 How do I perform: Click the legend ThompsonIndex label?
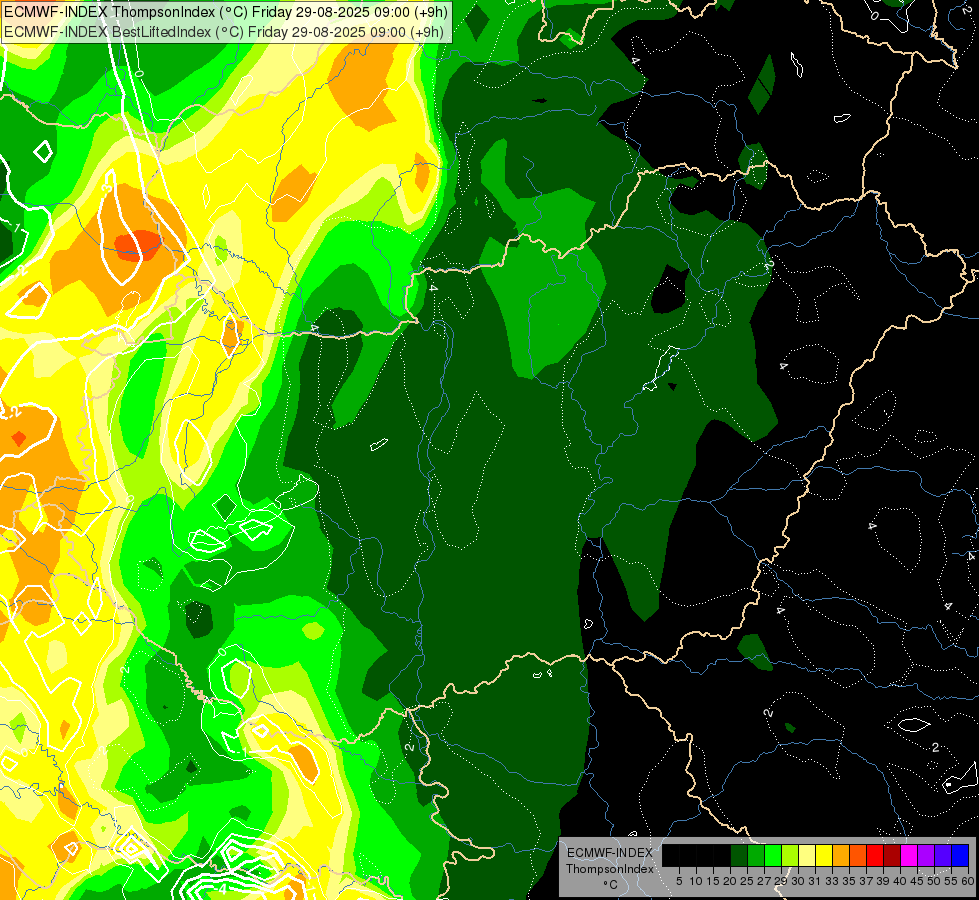click(x=610, y=869)
